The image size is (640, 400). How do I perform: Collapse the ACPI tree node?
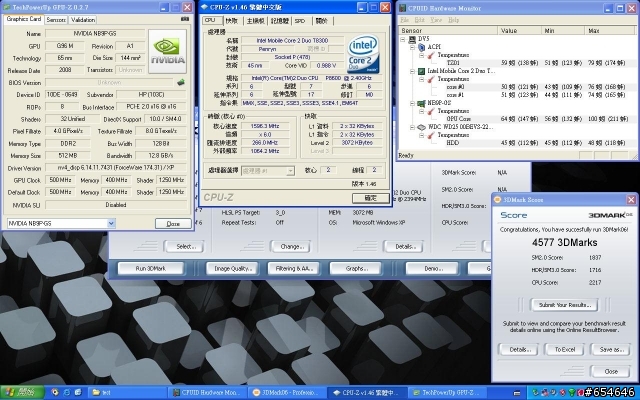412,47
